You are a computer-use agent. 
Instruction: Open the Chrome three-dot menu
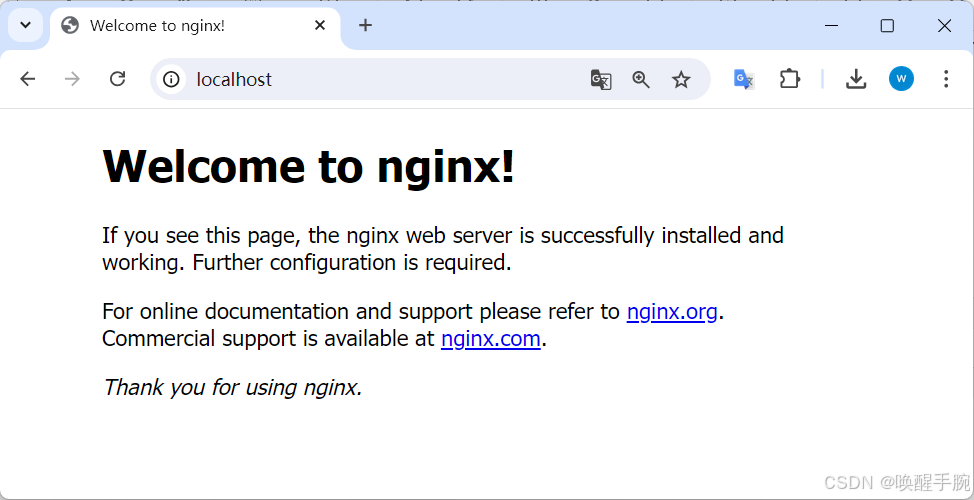[946, 79]
